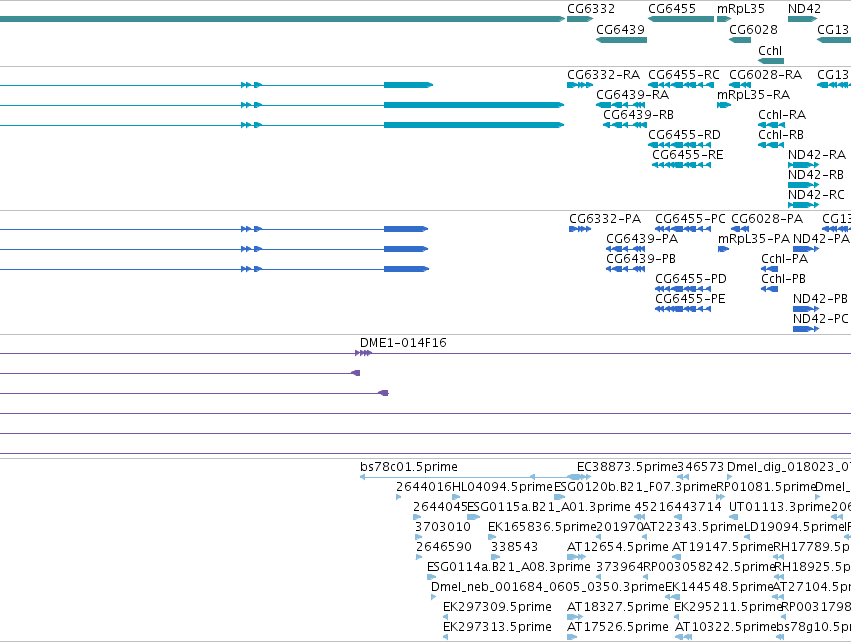Click protein label mRpL35-PA
This screenshot has height=642, width=851.
coord(753,239)
